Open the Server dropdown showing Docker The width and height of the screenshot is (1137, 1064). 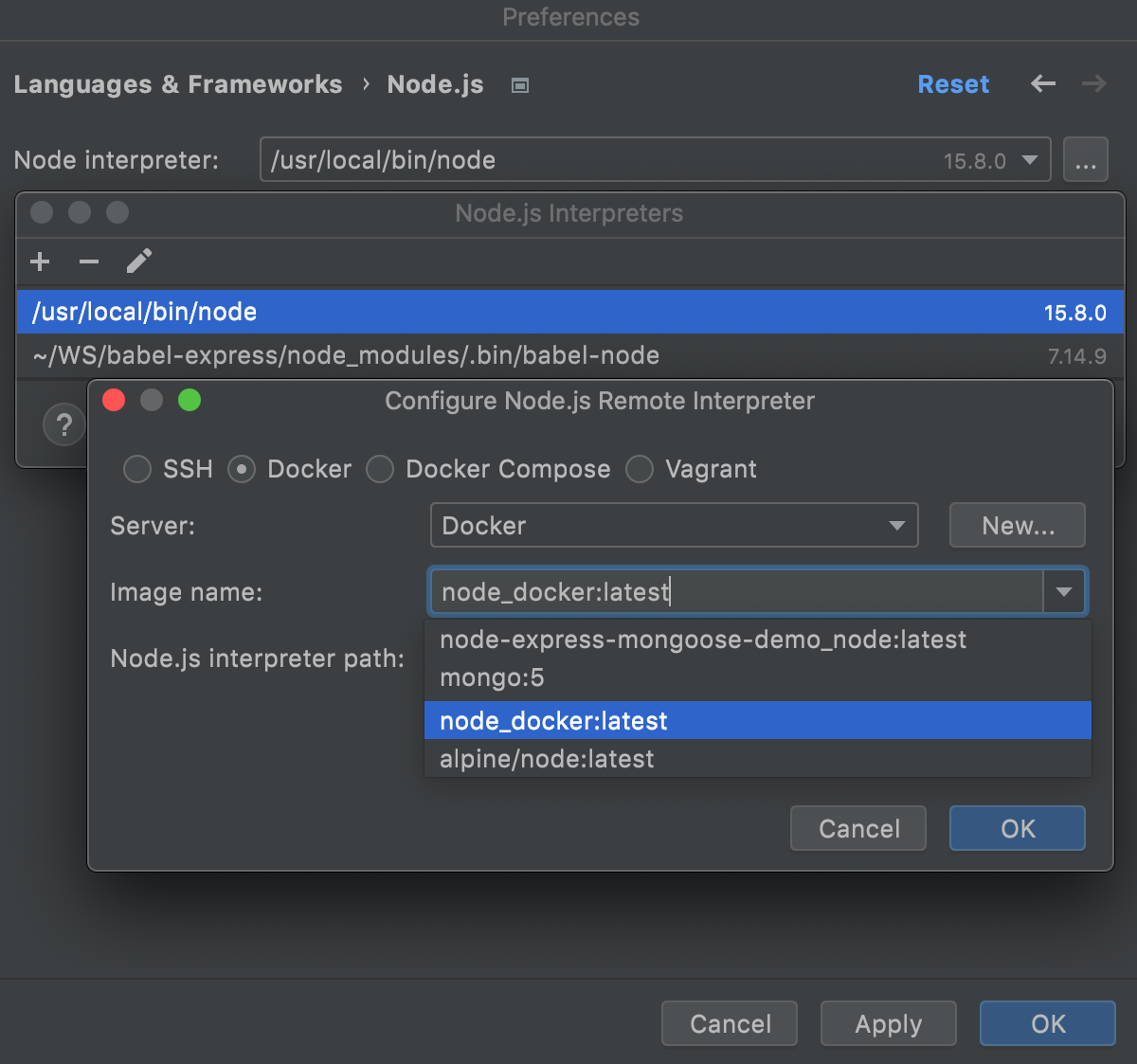[x=674, y=526]
